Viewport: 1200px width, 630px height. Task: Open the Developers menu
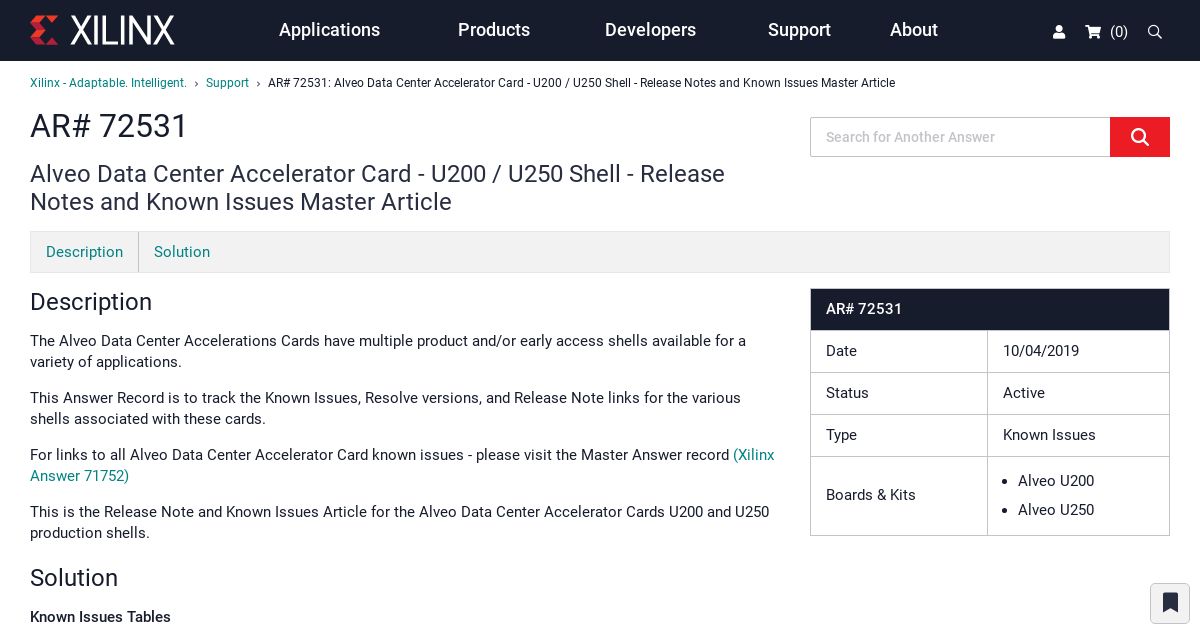point(650,30)
